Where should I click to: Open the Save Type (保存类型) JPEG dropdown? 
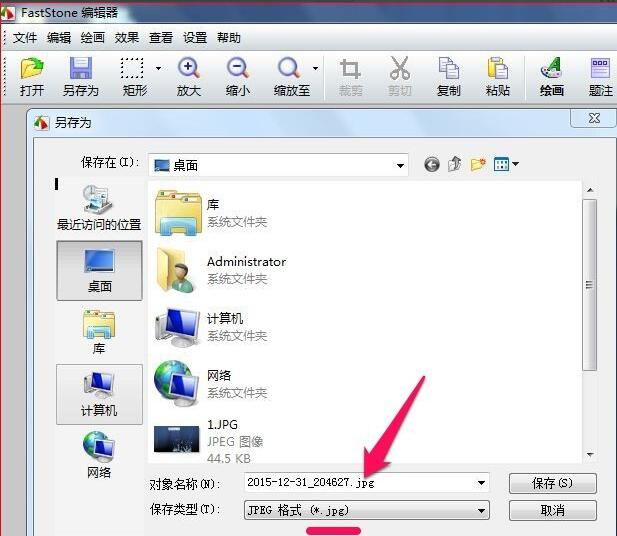(x=367, y=510)
